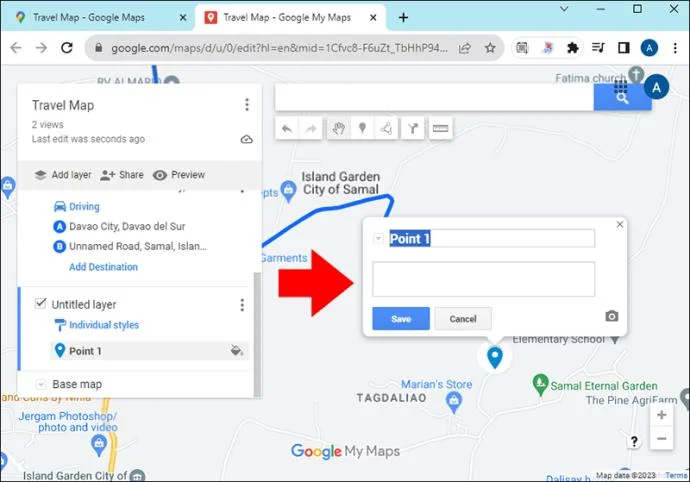Toggle Chrome side panel icon
Viewport: 690px width, 482px height.
(x=624, y=48)
